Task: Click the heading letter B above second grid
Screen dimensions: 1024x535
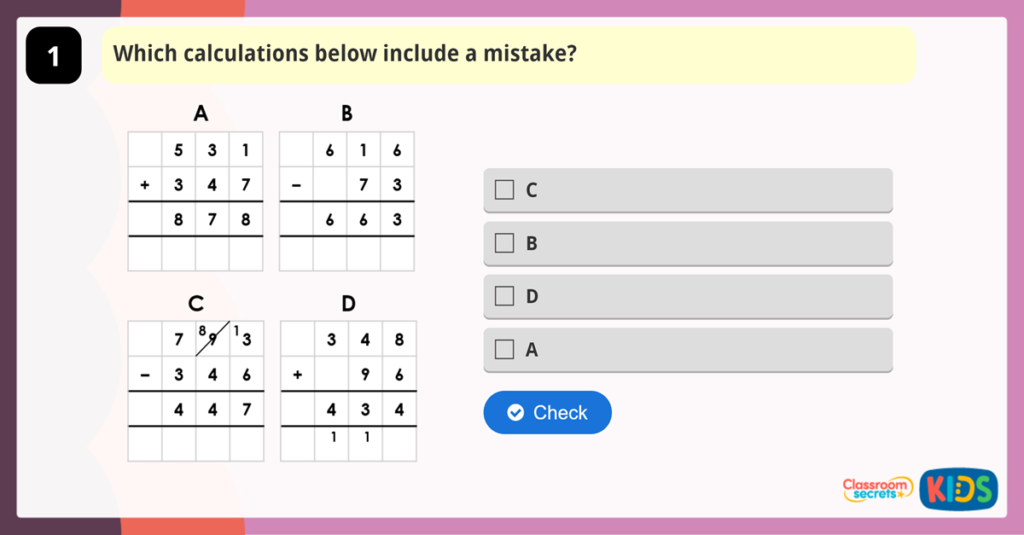Action: point(347,114)
